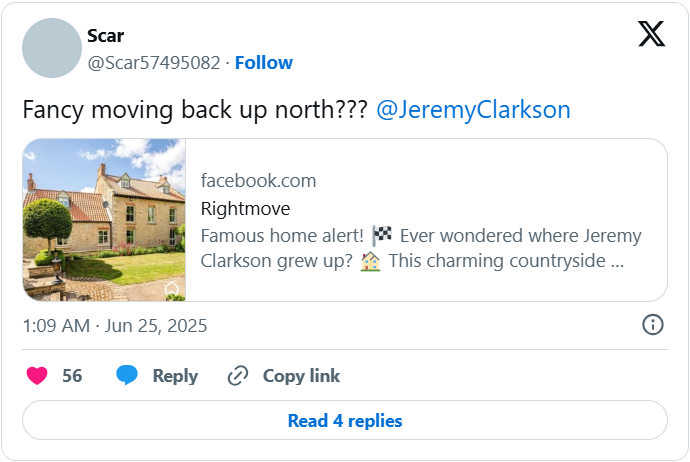Click the Famous home alert card description
Viewport: 690px width, 462px height.
click(x=420, y=248)
